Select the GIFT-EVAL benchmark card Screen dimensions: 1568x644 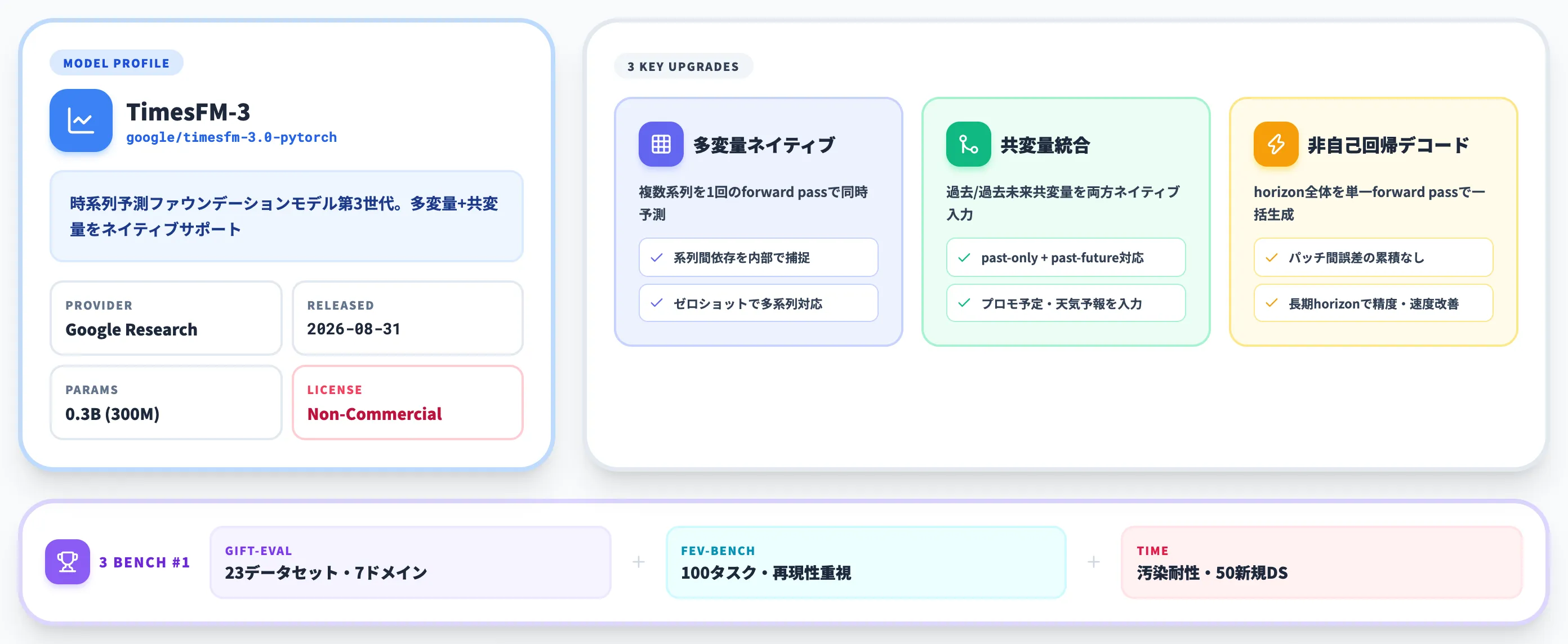410,562
